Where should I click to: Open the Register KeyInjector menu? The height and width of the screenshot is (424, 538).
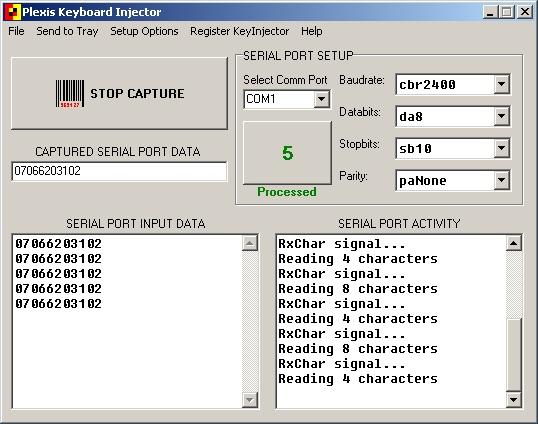[x=239, y=31]
